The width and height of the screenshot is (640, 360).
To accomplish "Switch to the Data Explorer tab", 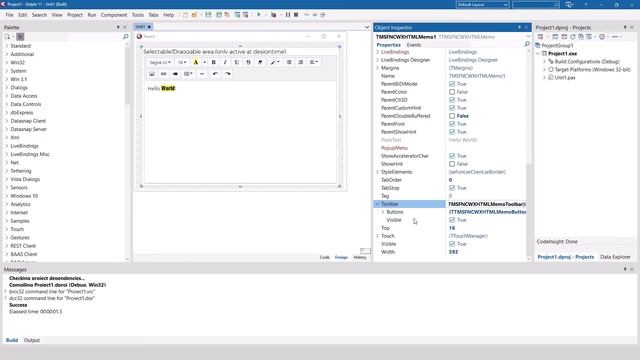I will coord(615,257).
